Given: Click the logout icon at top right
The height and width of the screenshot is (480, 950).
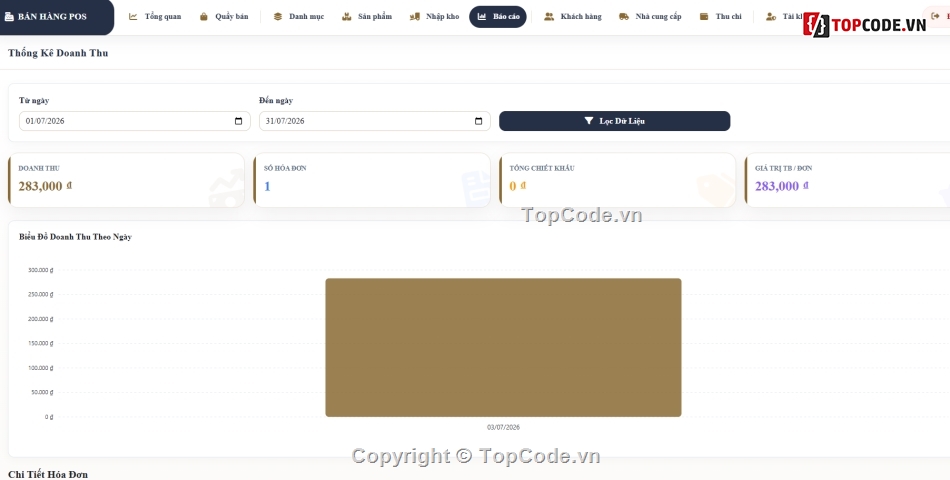Looking at the screenshot, I should point(935,16).
